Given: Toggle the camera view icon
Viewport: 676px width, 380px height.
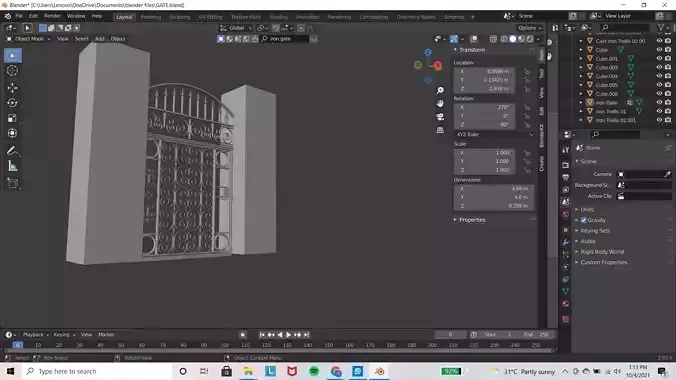Looking at the screenshot, I should click(x=440, y=117).
